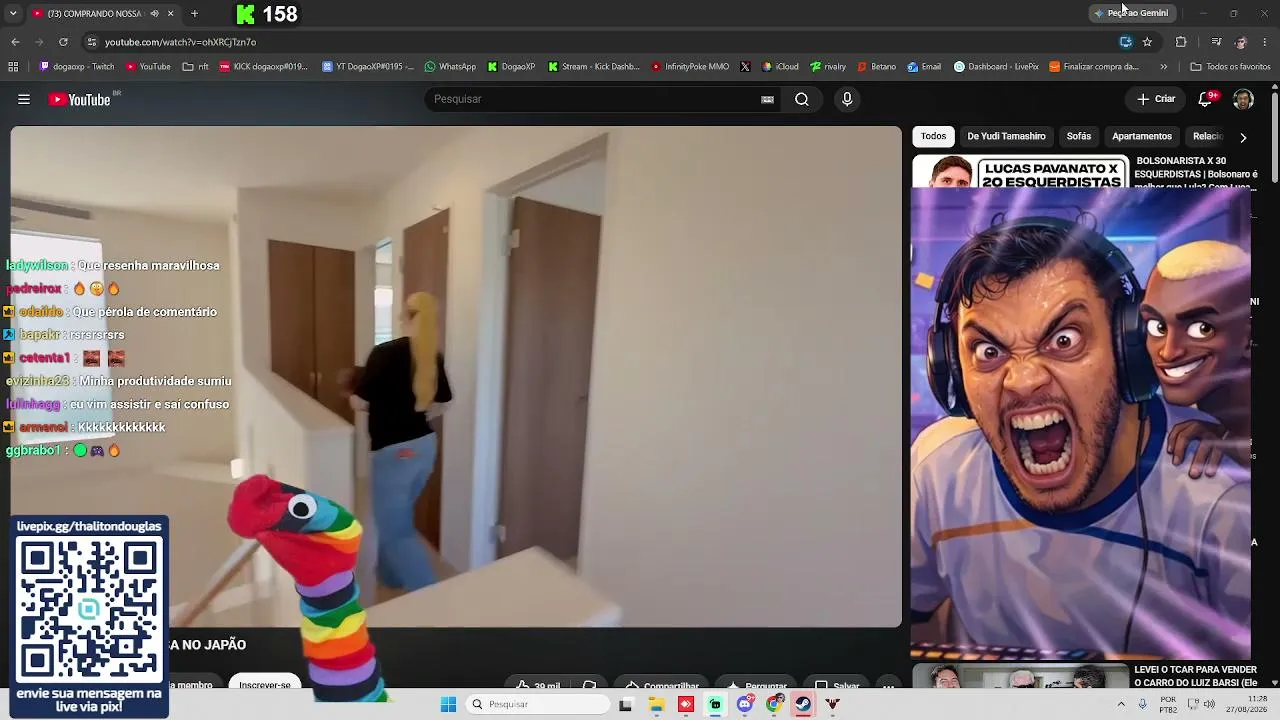Screen dimensions: 1280x720
Task: Open the 'Email' bookmark
Action: [x=924, y=67]
